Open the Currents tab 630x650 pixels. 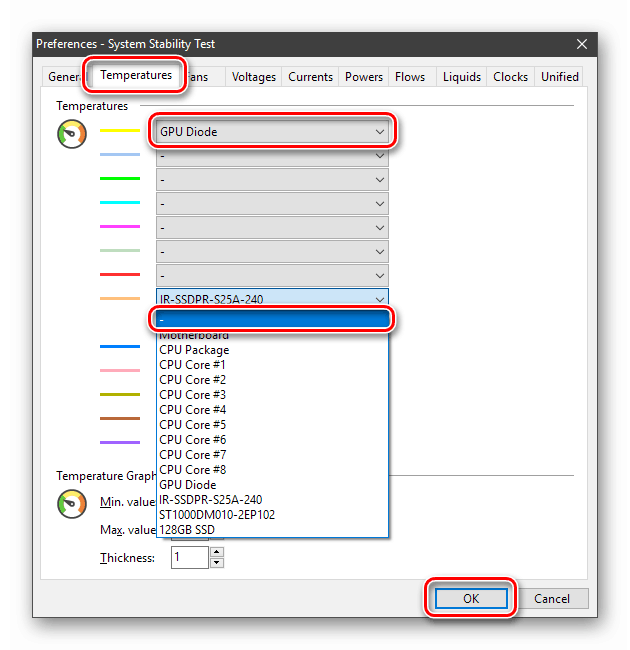(x=310, y=77)
